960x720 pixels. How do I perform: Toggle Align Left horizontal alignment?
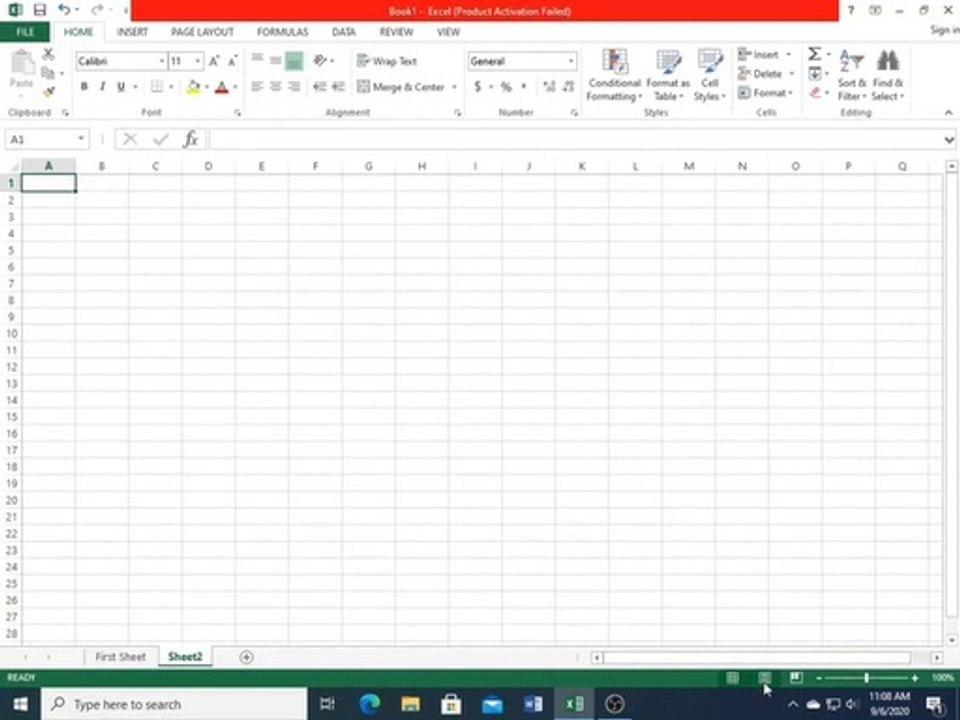[257, 86]
